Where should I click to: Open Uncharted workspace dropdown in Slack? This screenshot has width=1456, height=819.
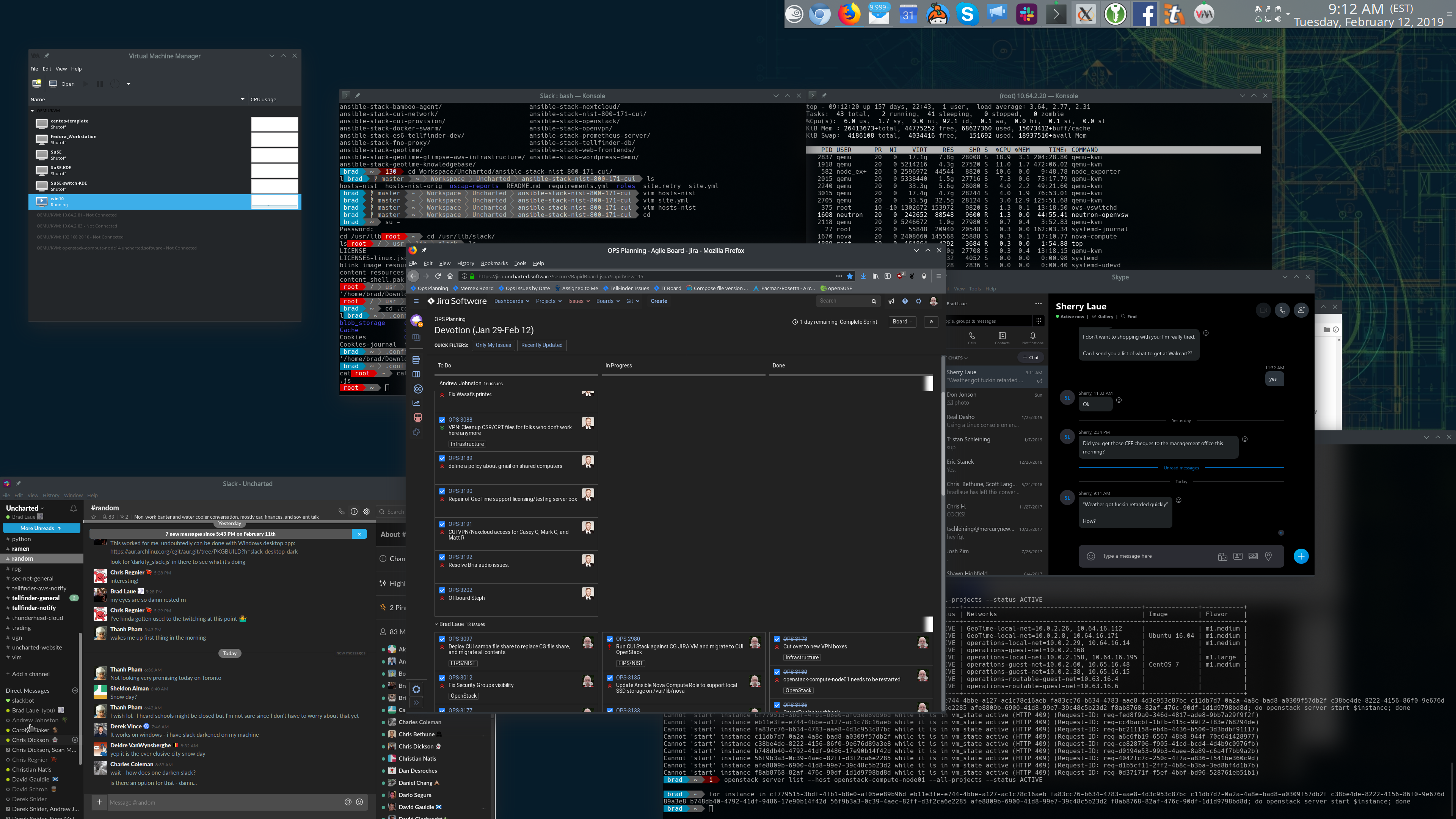(x=25, y=508)
